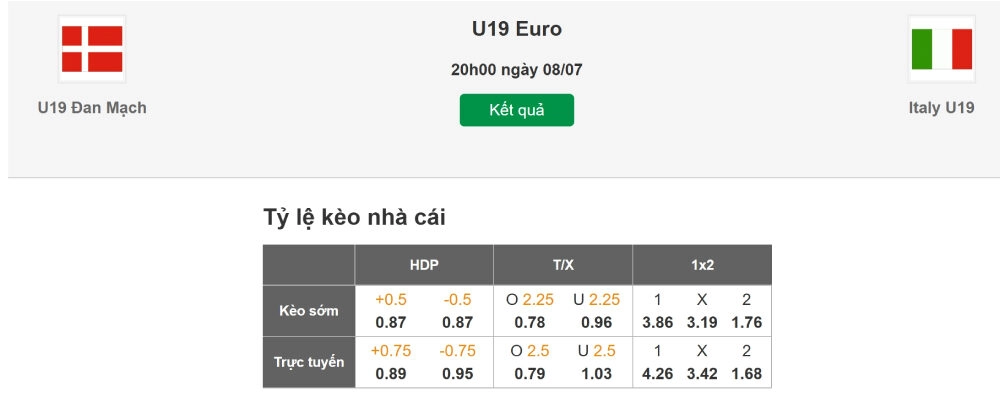Select the T/X column header
This screenshot has height=403, width=1000.
pos(563,265)
